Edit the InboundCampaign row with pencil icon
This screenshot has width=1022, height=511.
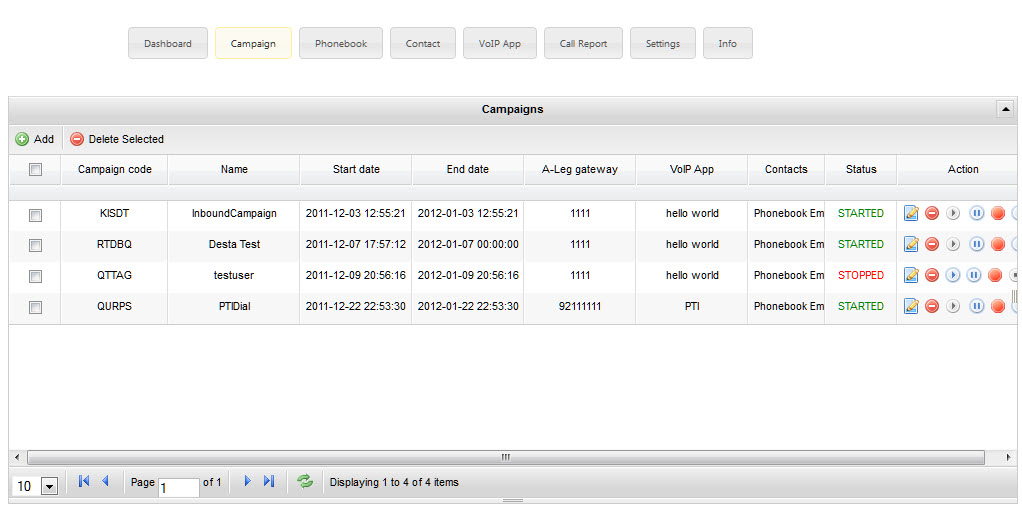point(911,213)
